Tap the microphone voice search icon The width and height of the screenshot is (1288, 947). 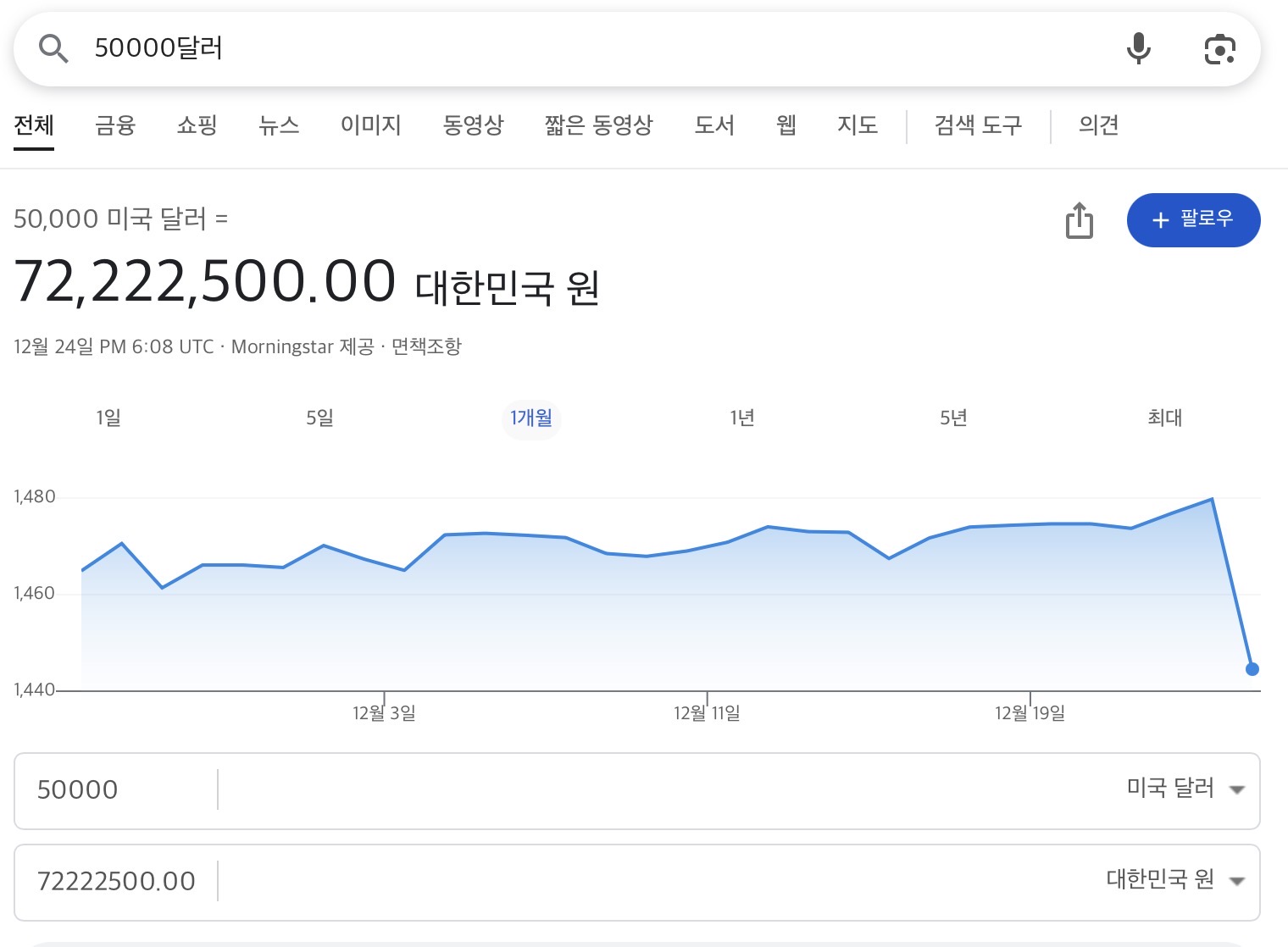click(1138, 49)
